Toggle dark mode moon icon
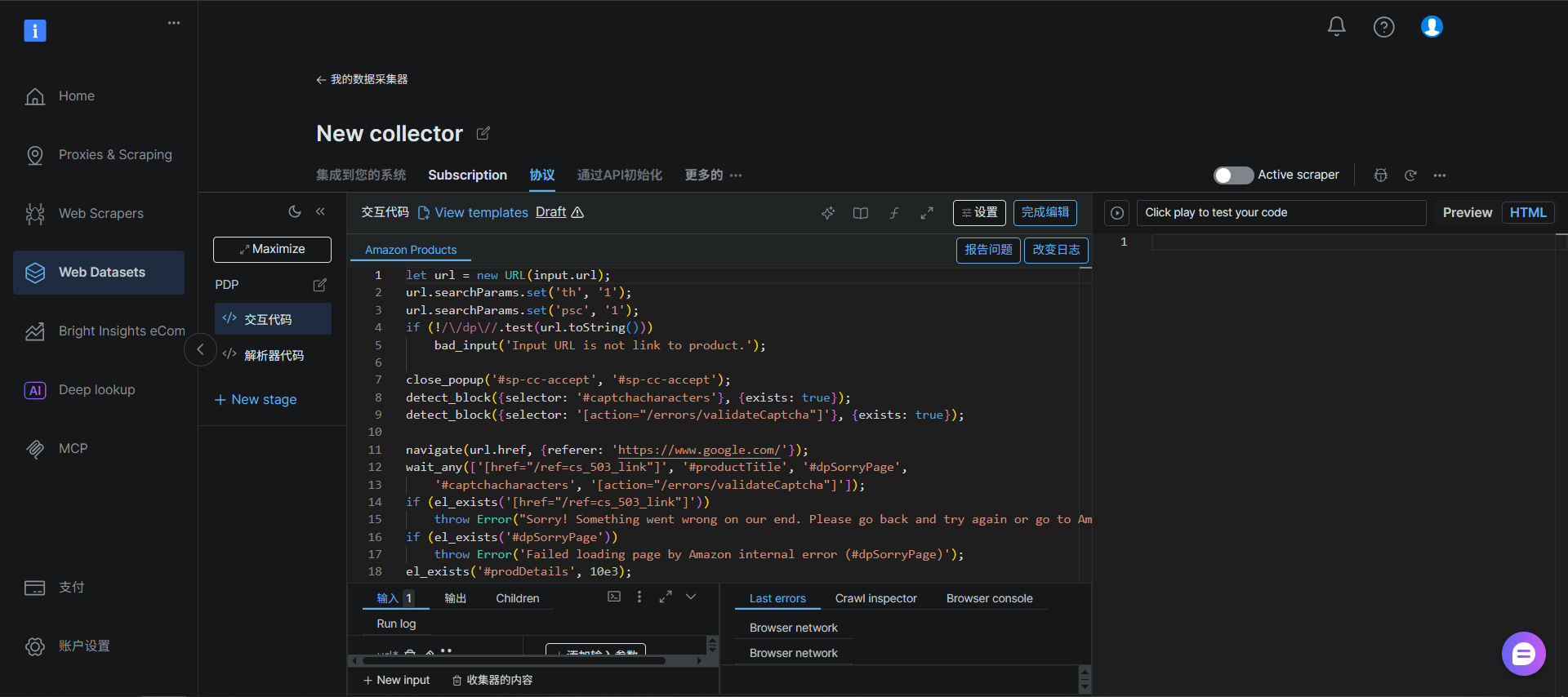The height and width of the screenshot is (697, 1568). coord(295,211)
